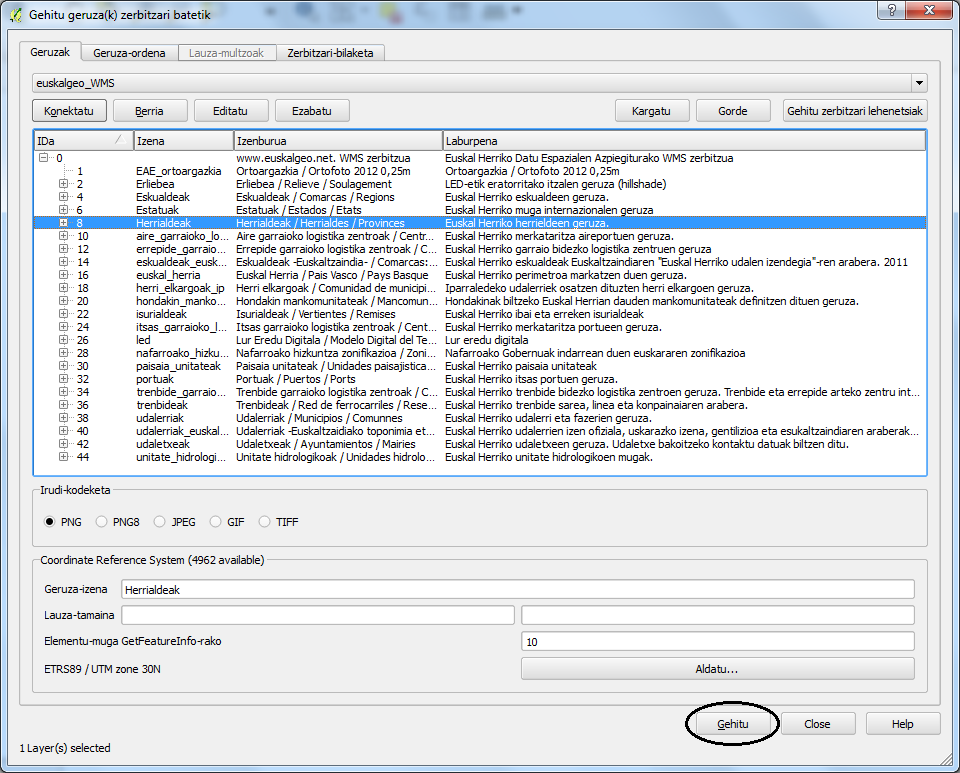Switch to the Geruza-ordena tab
Image resolution: width=960 pixels, height=773 pixels.
(129, 52)
